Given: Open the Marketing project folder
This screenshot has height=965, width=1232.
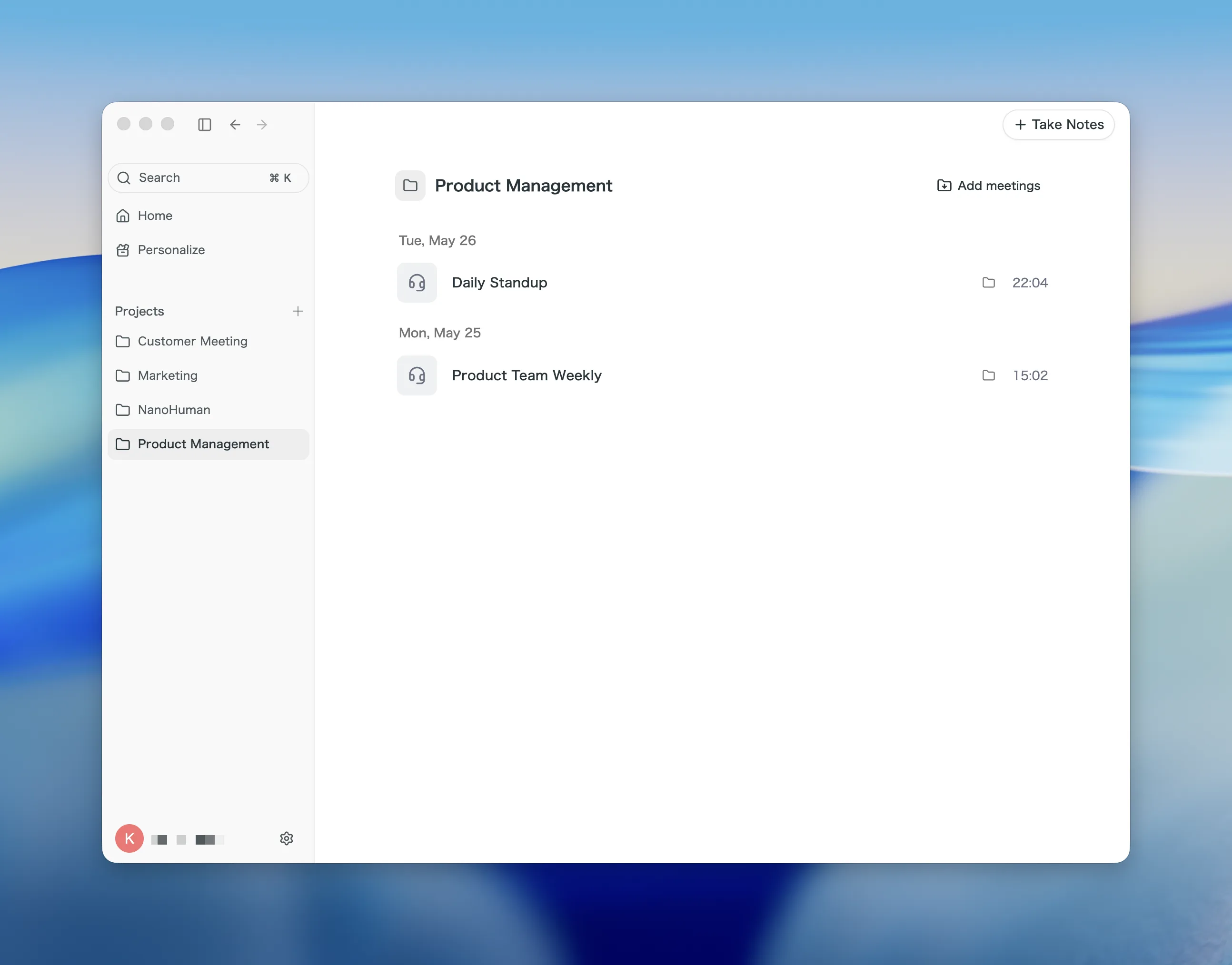Looking at the screenshot, I should tap(209, 376).
